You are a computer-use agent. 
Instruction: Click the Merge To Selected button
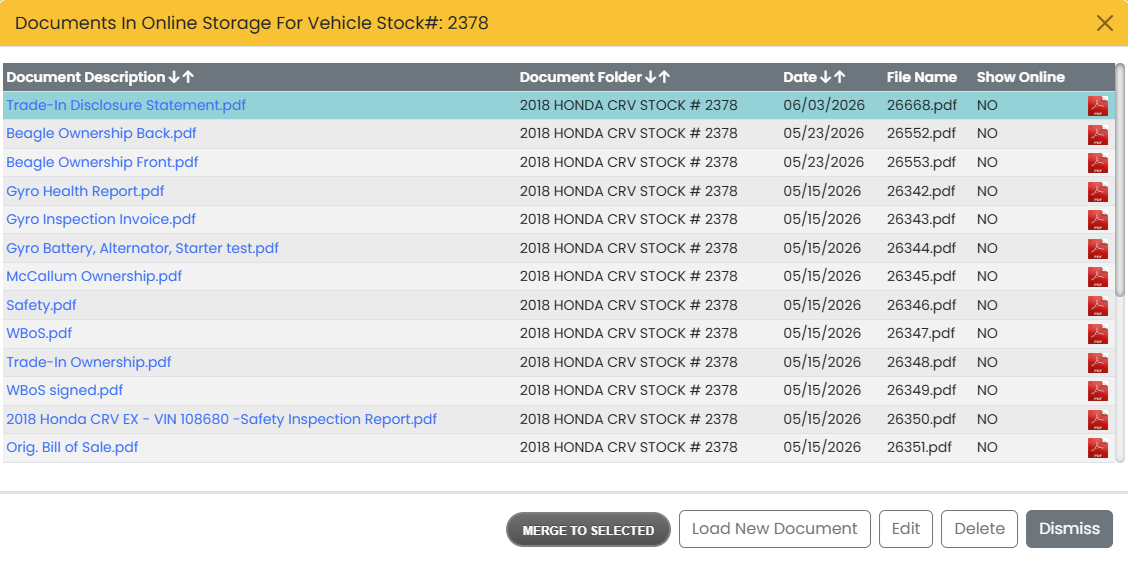tap(588, 530)
